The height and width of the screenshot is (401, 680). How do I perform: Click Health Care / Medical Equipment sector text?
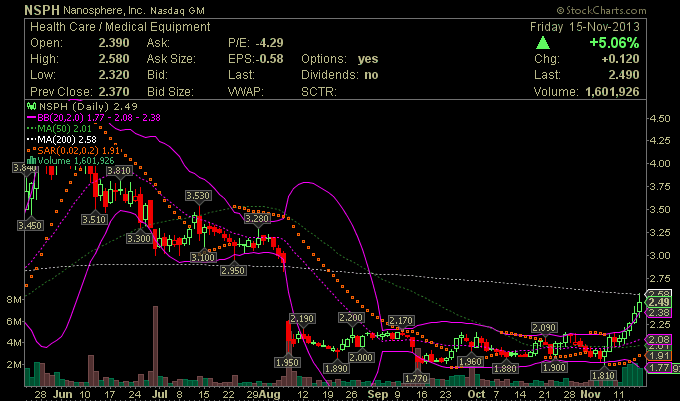(120, 27)
